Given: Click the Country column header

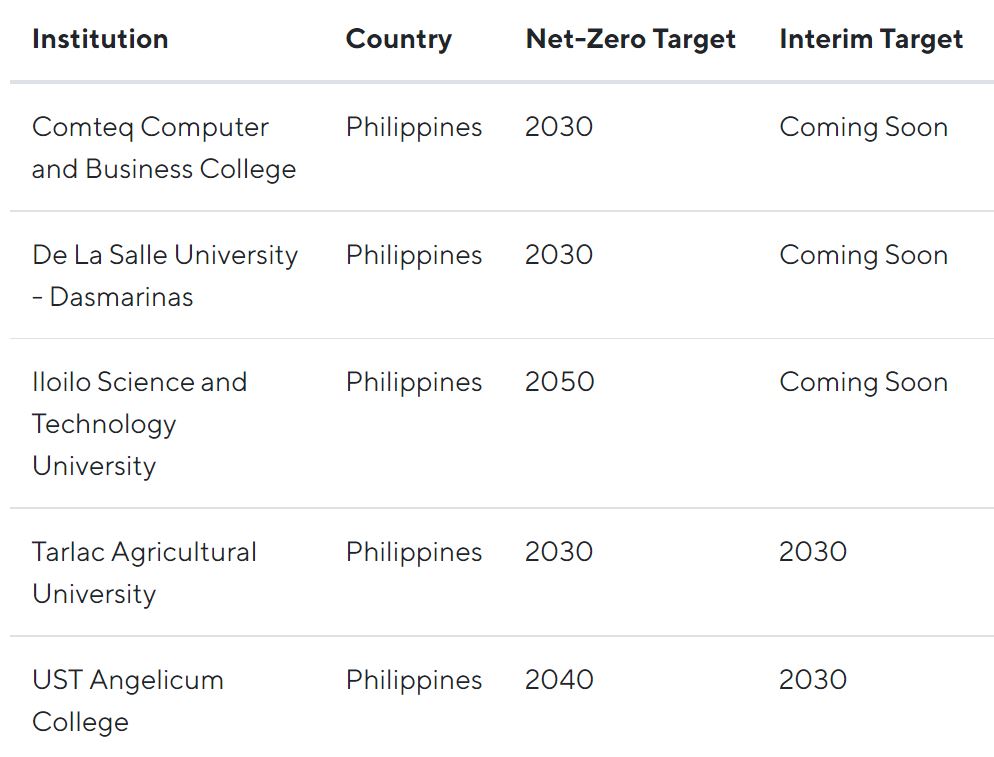Looking at the screenshot, I should [399, 39].
